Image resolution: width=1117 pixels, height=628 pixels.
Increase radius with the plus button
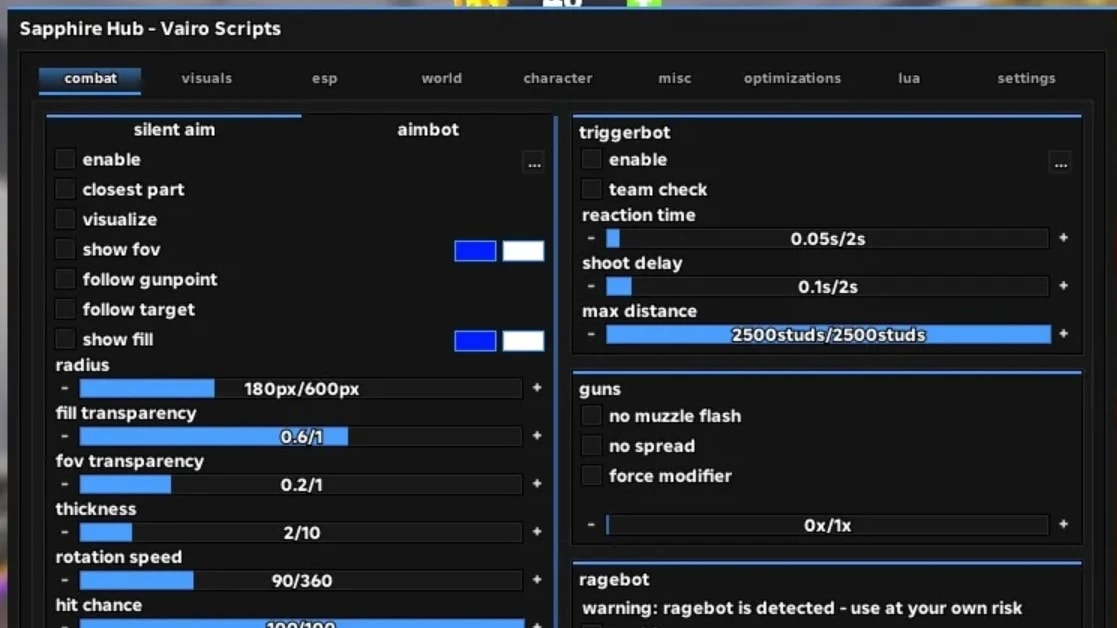pos(537,388)
